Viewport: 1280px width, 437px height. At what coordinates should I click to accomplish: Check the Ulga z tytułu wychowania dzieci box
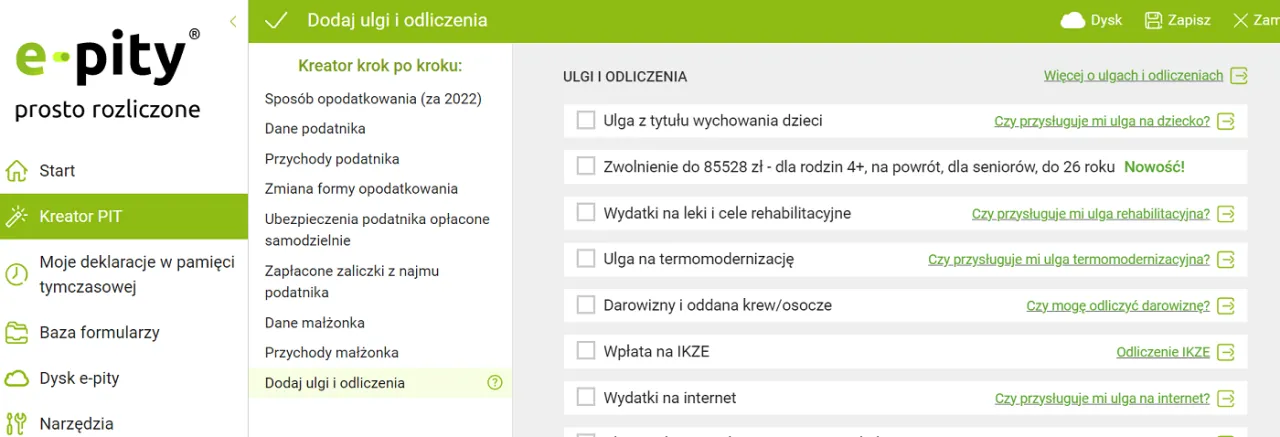tap(586, 121)
